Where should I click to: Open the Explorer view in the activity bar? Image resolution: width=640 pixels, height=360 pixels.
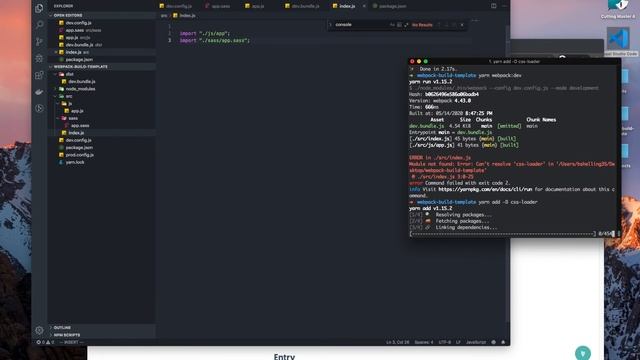point(39,8)
